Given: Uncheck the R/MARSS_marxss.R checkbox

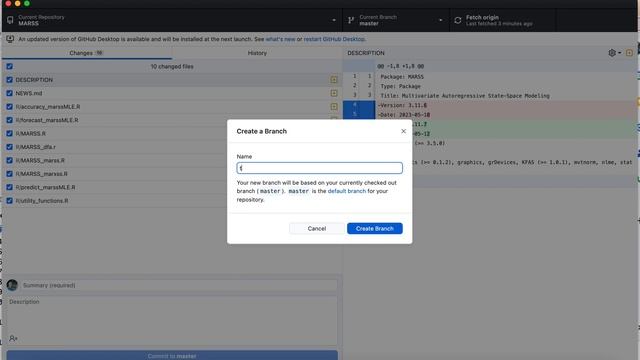Looking at the screenshot, I should click(9, 173).
